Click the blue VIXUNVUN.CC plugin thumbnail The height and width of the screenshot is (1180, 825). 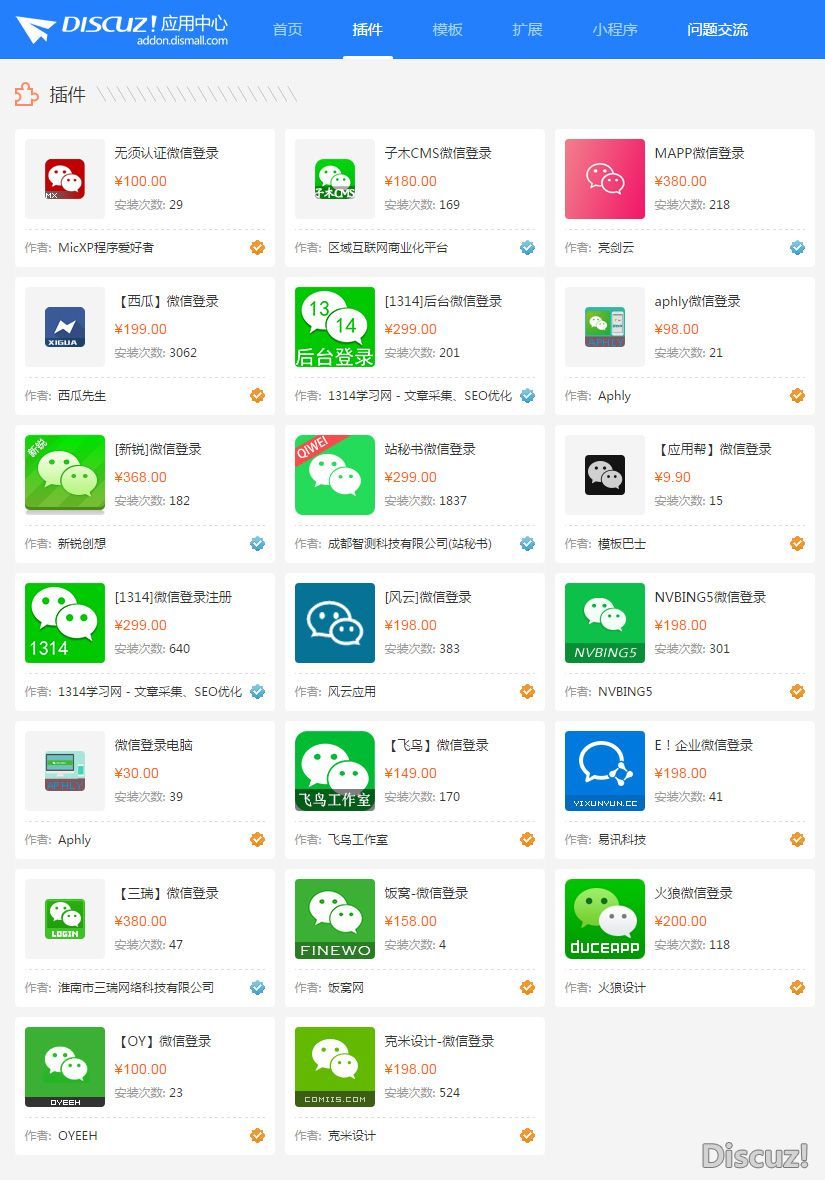click(x=604, y=771)
